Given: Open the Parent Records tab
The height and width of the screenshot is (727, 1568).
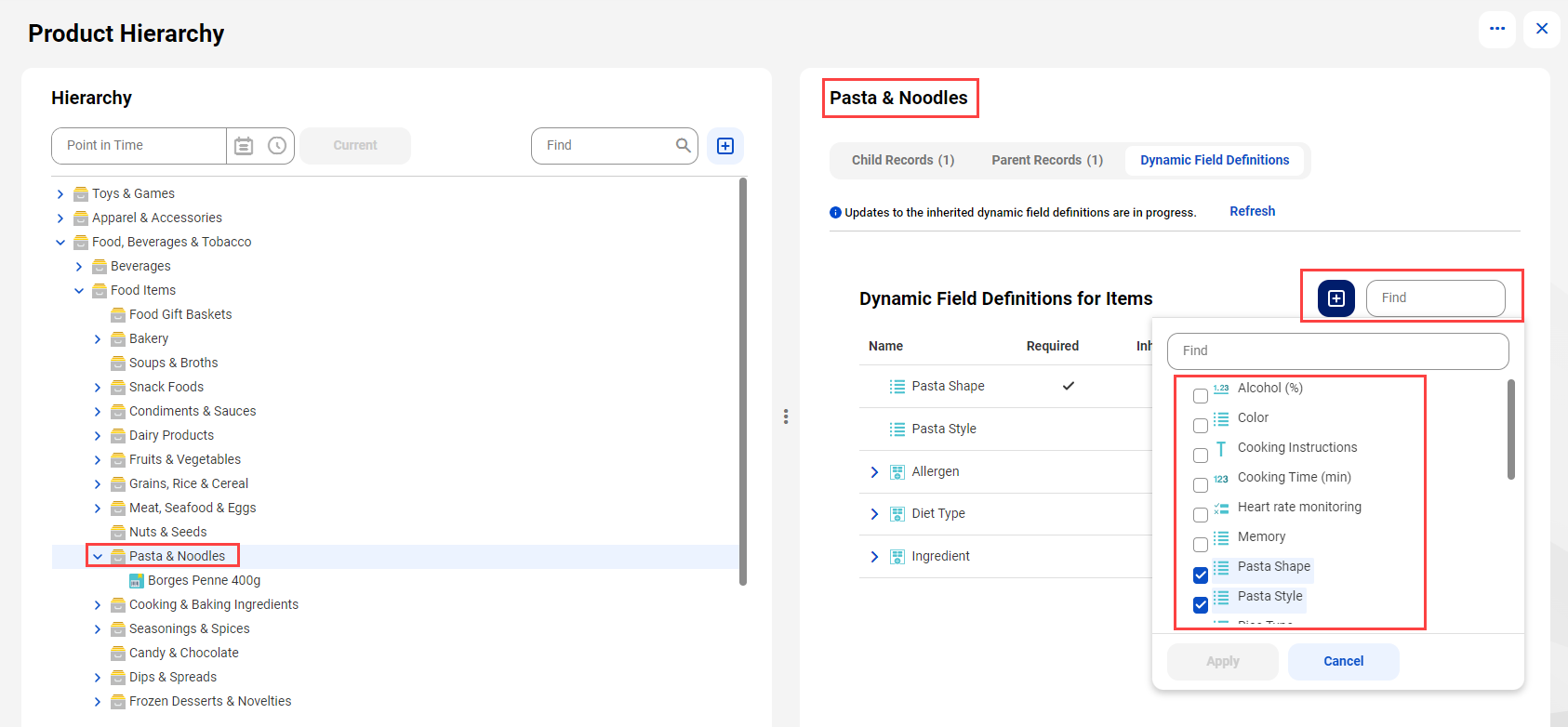Looking at the screenshot, I should (x=1047, y=160).
